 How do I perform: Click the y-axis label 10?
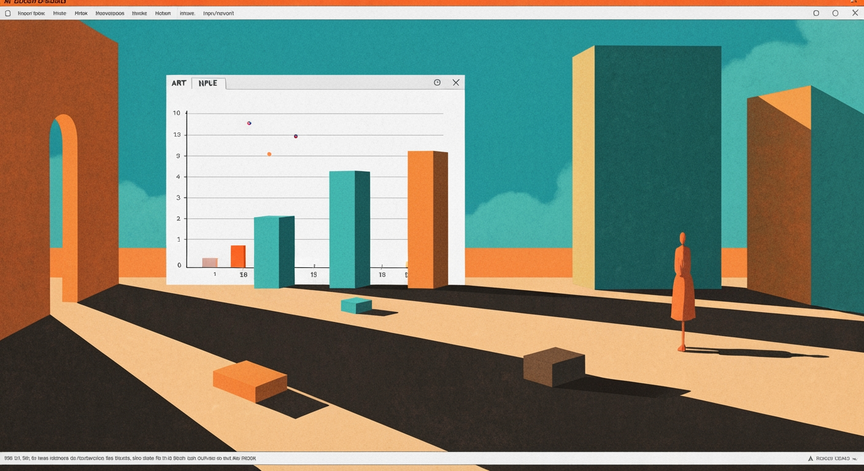(x=177, y=113)
